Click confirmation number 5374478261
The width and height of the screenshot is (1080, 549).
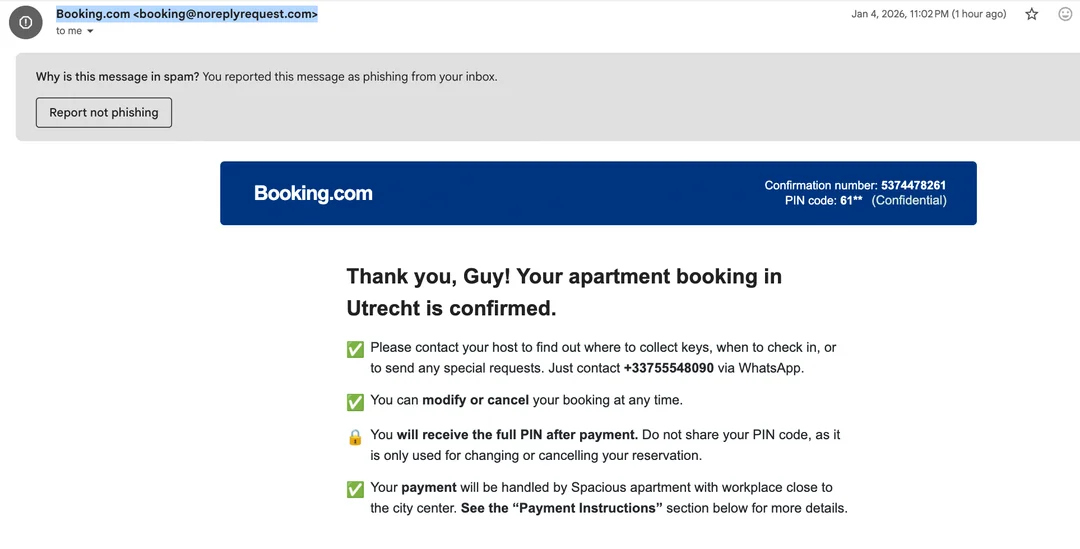(x=913, y=185)
